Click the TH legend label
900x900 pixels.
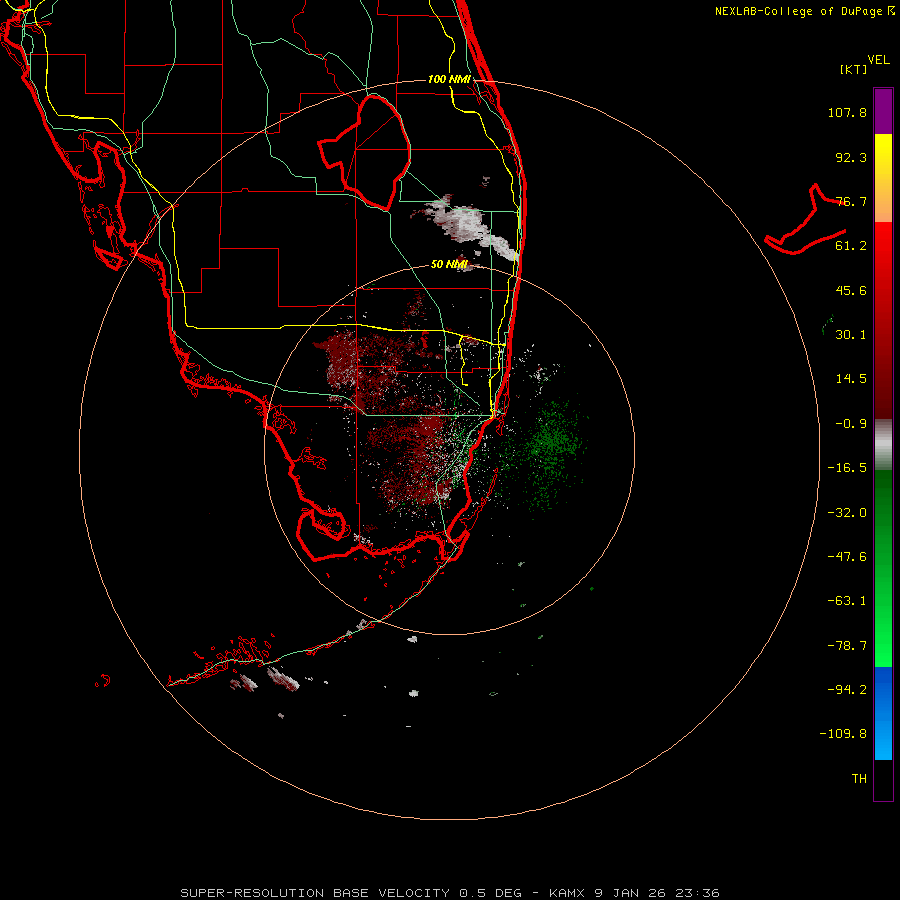point(859,779)
